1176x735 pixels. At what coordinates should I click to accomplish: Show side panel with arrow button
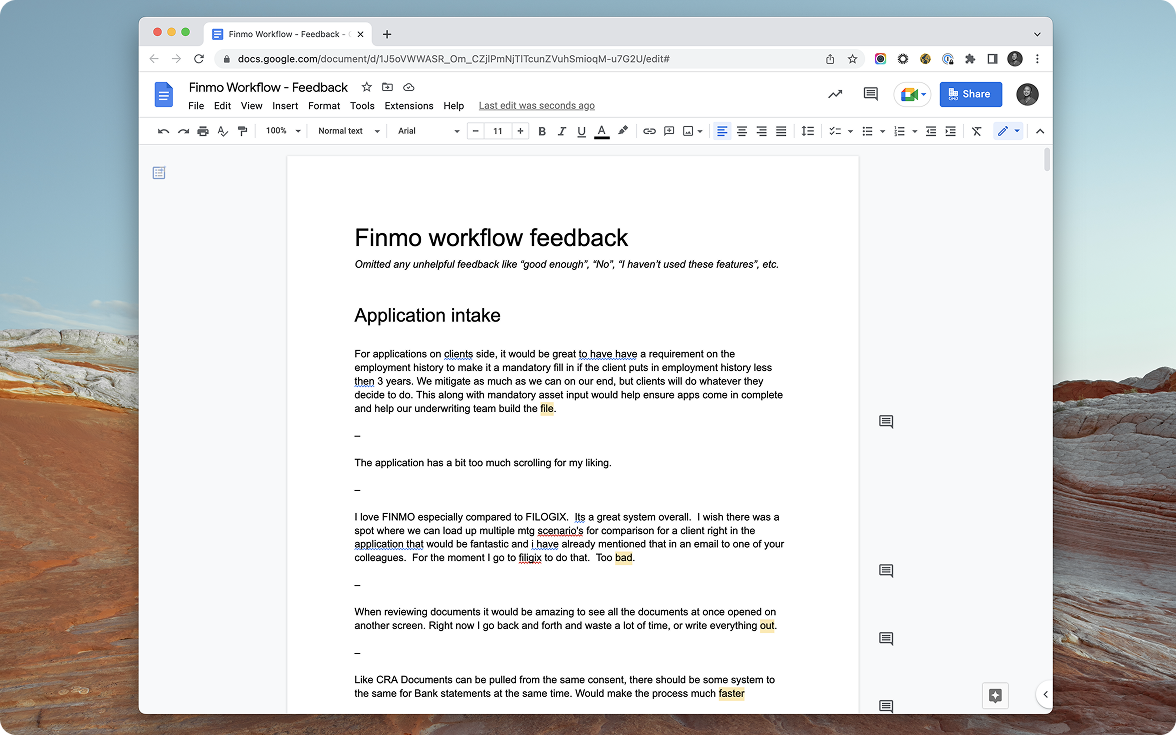[1045, 694]
